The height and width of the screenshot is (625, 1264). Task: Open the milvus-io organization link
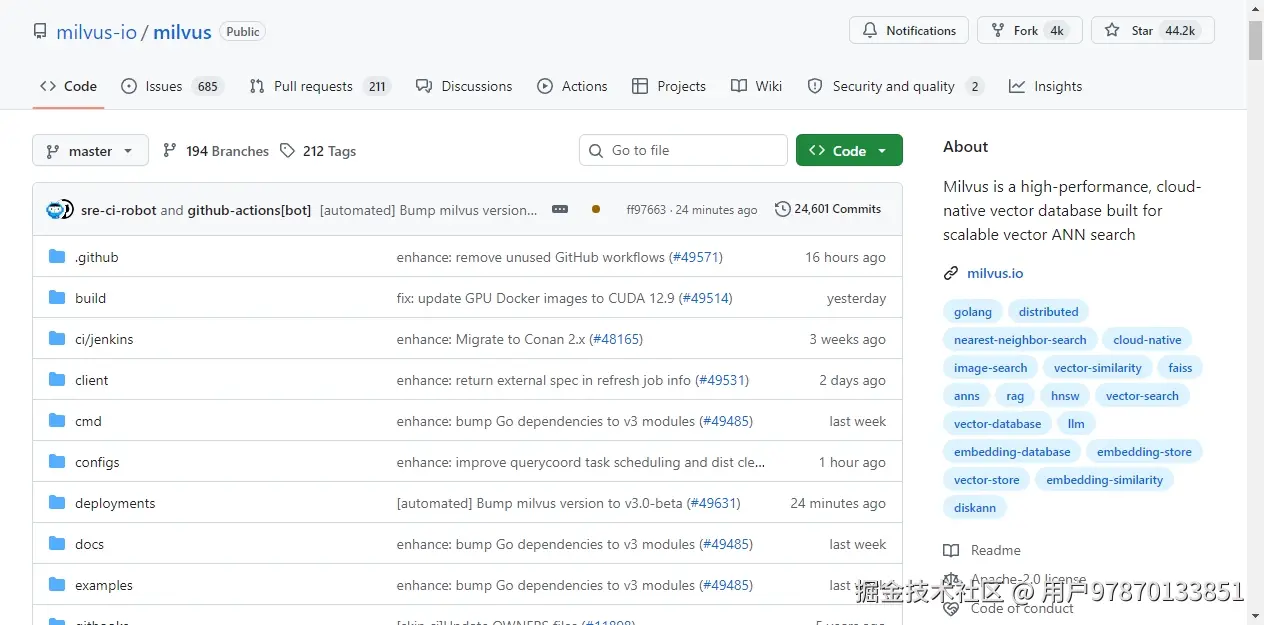[x=96, y=31]
